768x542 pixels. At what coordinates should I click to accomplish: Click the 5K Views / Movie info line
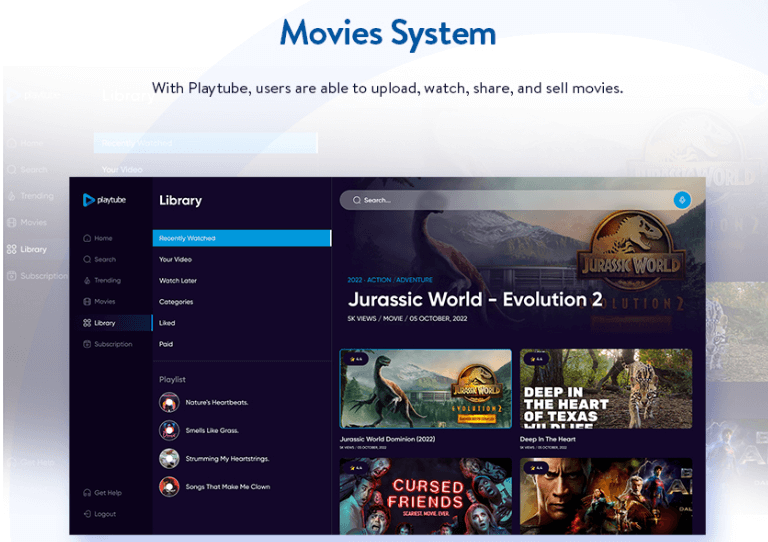pyautogui.click(x=407, y=318)
